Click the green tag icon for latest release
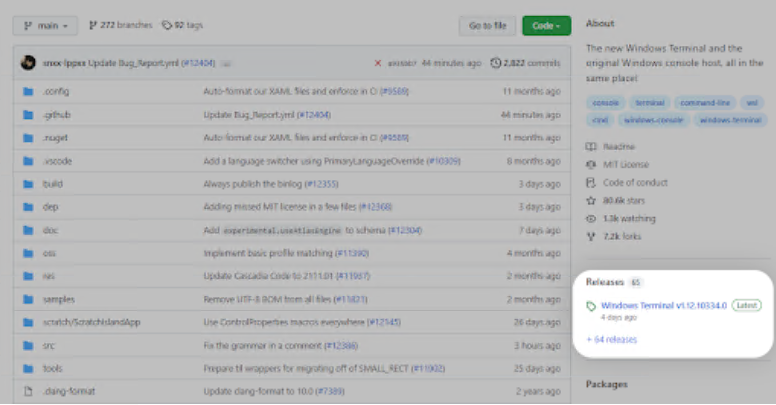The image size is (776, 405). click(x=591, y=306)
